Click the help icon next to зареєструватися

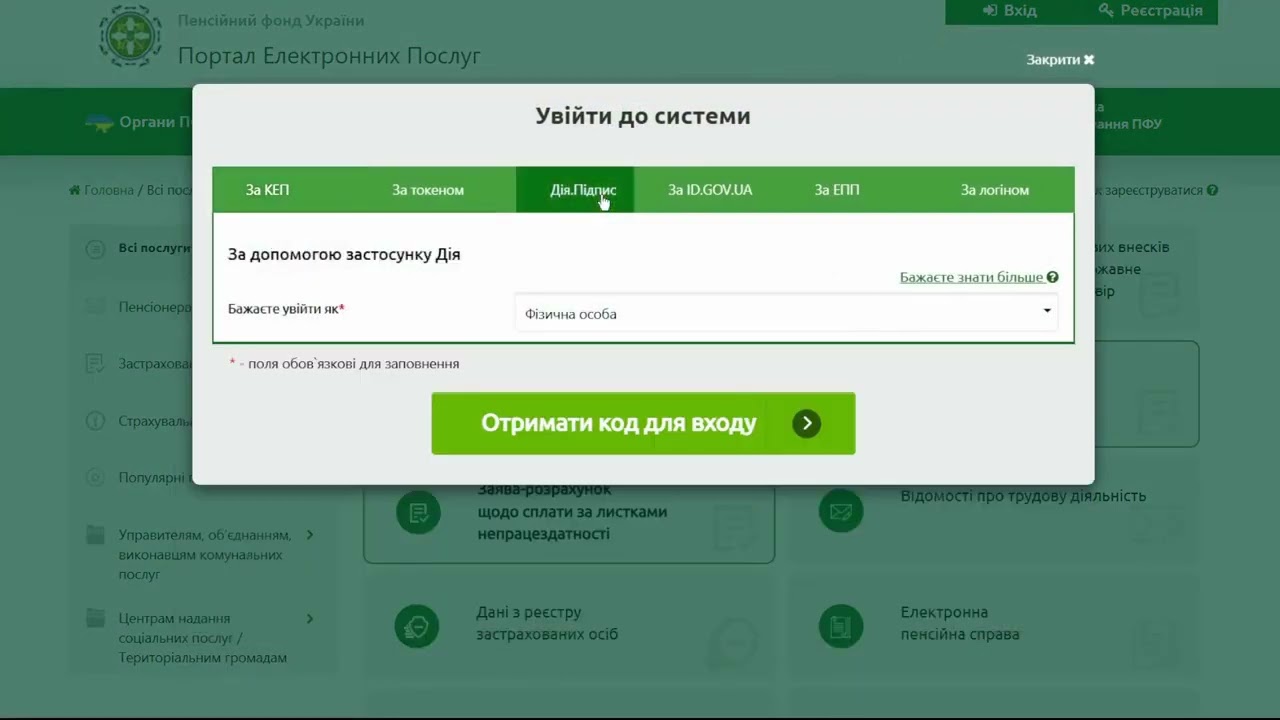[x=1212, y=190]
